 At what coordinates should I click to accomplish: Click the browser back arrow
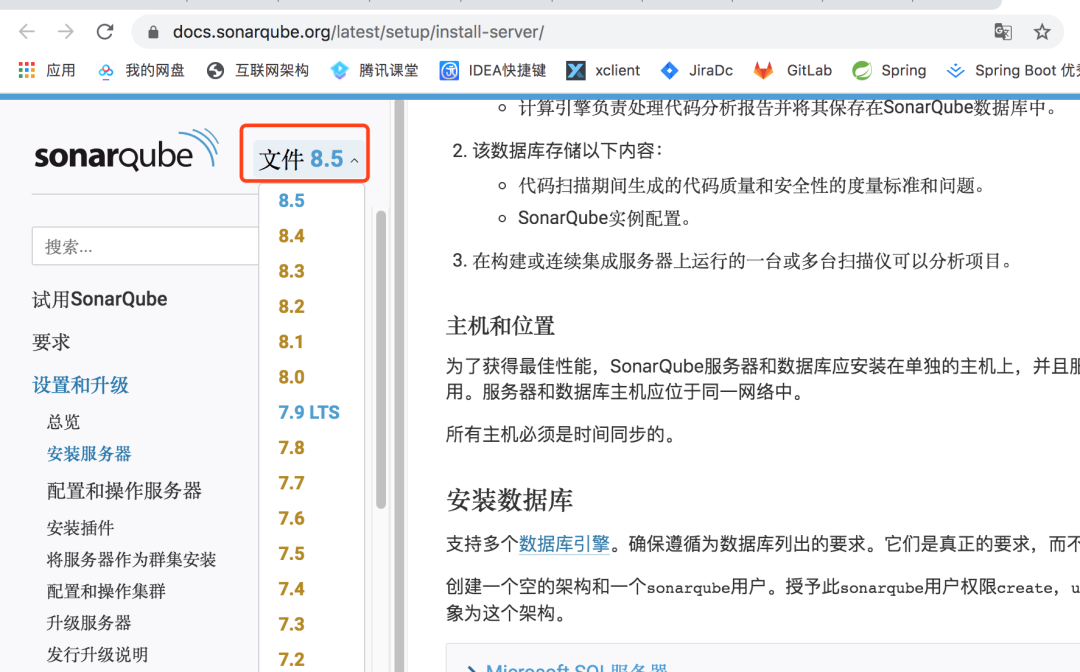[x=27, y=32]
